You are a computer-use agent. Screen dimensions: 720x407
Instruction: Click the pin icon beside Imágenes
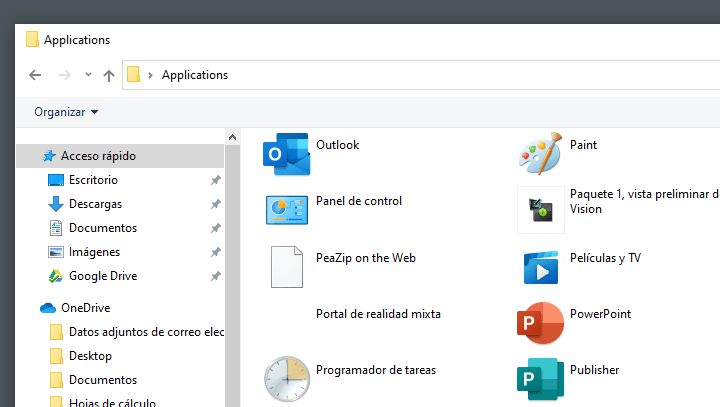click(x=215, y=252)
